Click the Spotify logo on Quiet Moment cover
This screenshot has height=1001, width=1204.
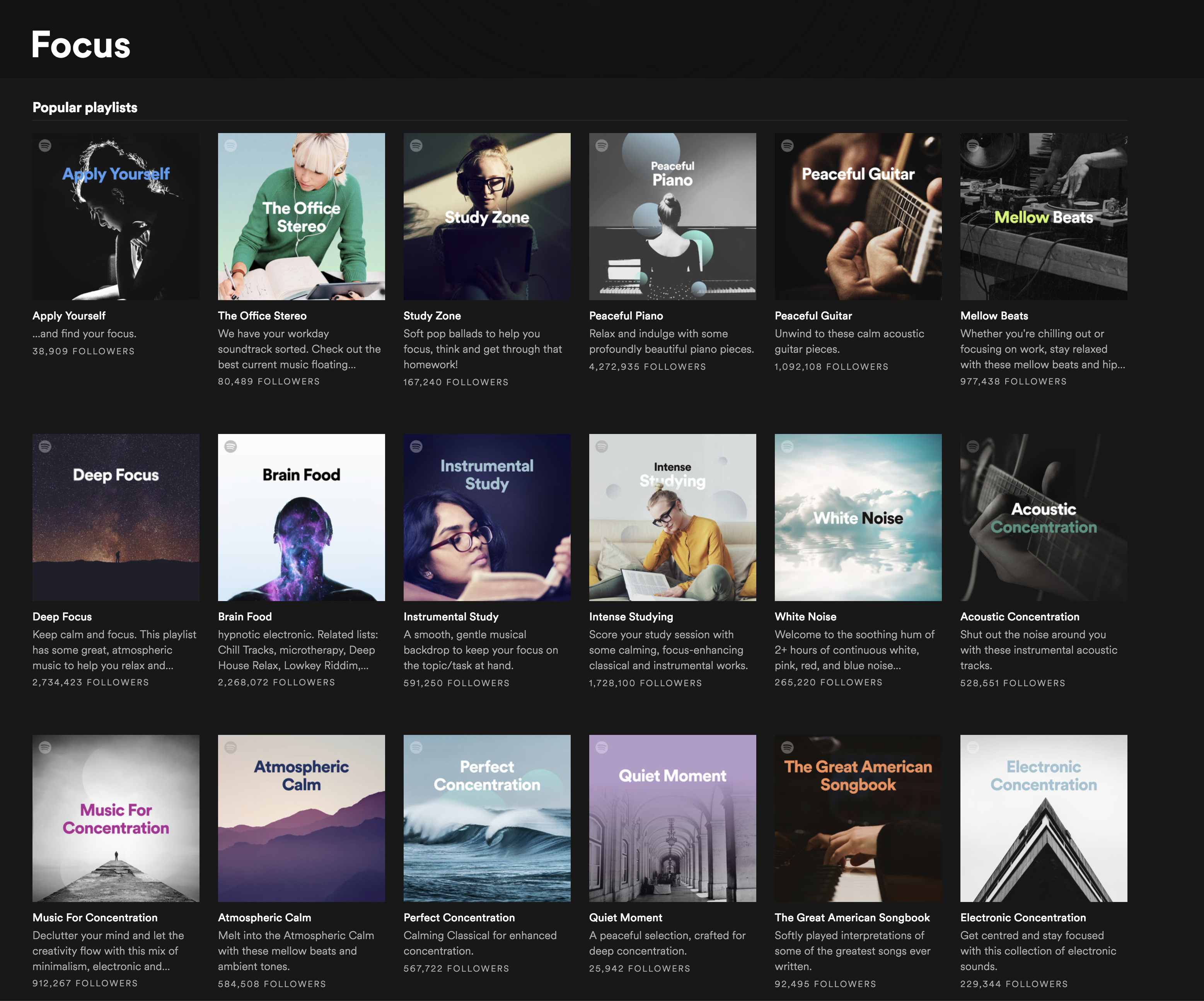pos(602,747)
